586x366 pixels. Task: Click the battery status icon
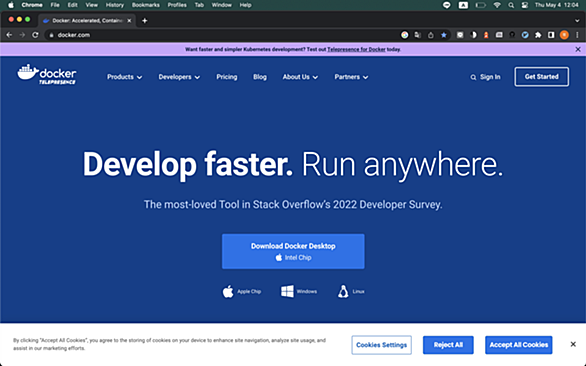[x=480, y=5]
